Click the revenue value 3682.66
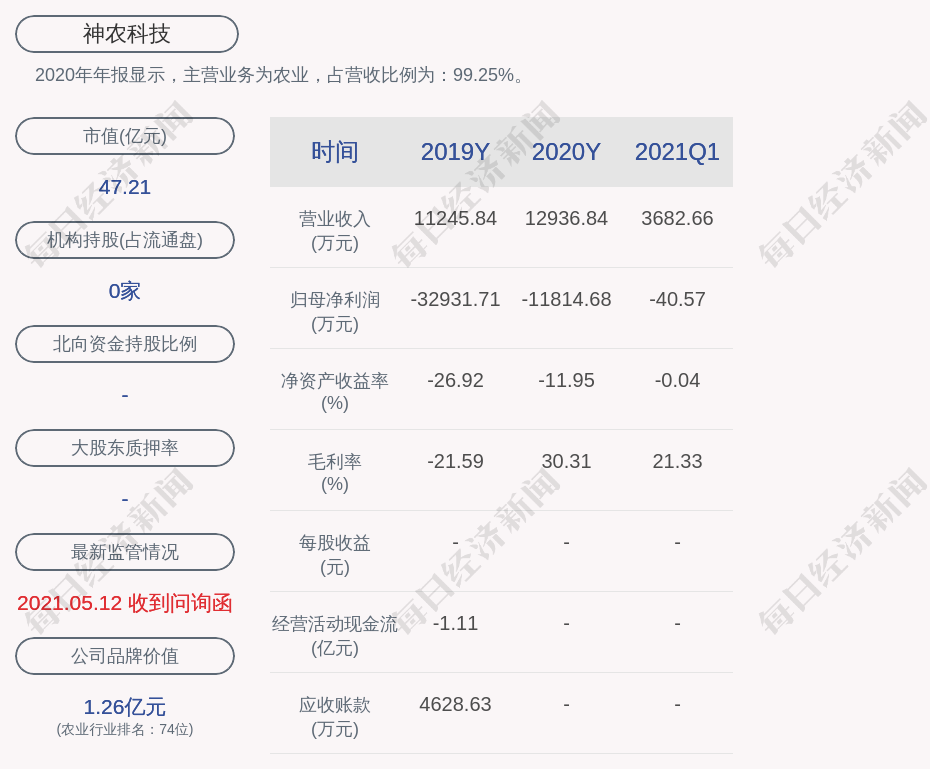This screenshot has width=930, height=769. [677, 218]
